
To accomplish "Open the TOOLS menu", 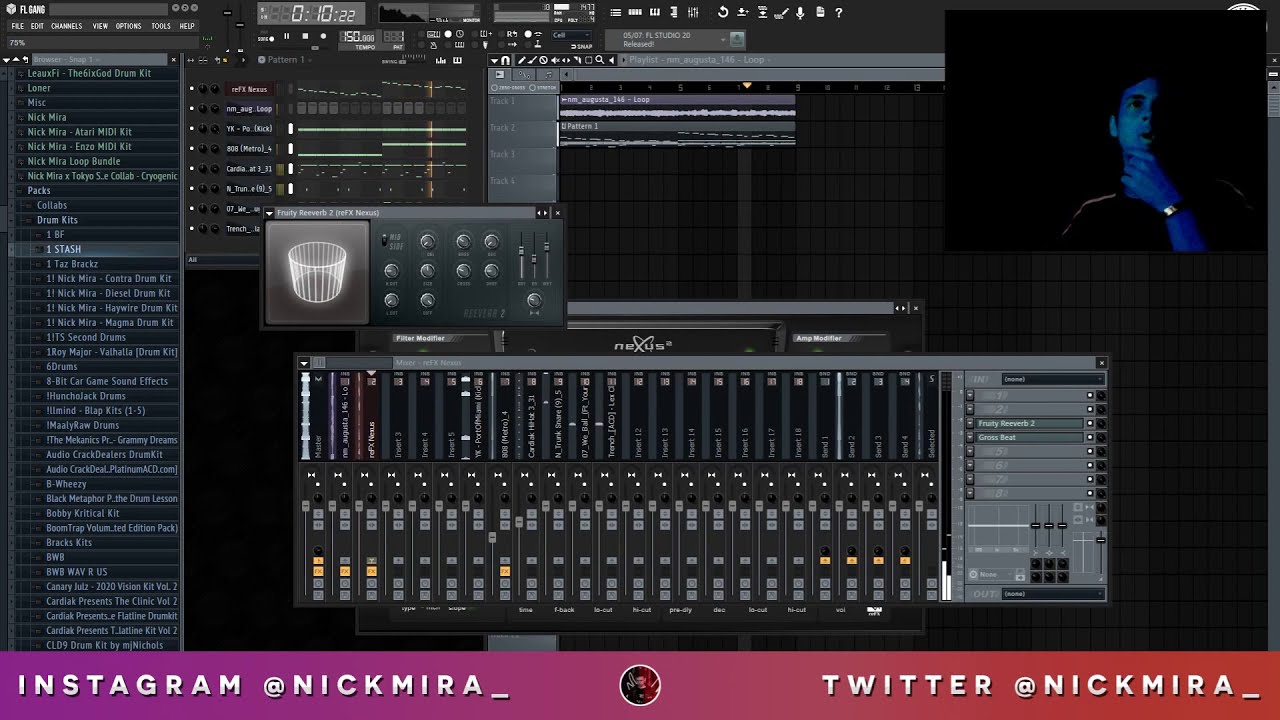I will tap(160, 26).
